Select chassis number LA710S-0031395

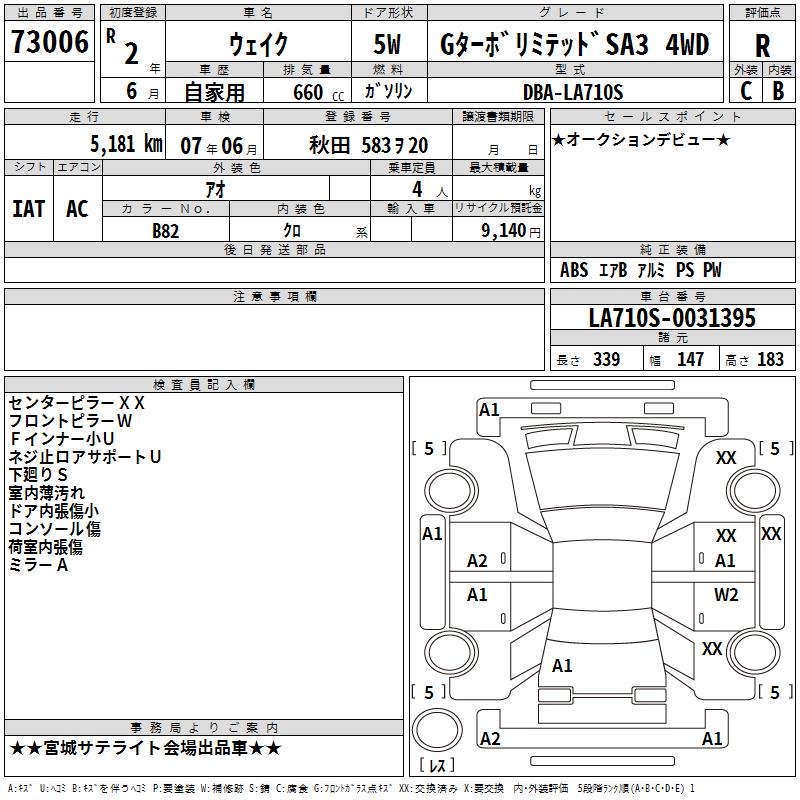(672, 318)
